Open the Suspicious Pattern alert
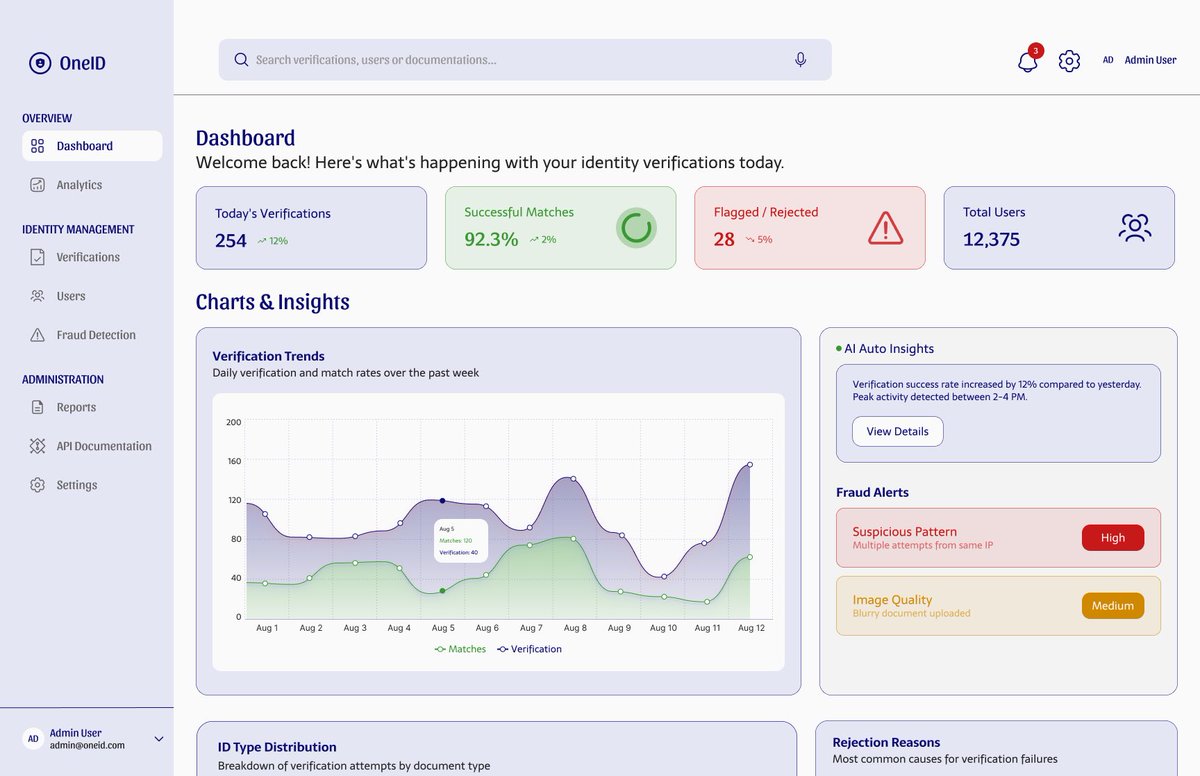The width and height of the screenshot is (1200, 776). click(x=998, y=538)
